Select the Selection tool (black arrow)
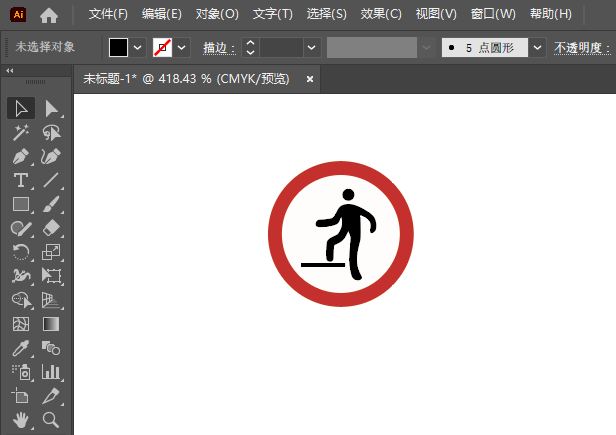The height and width of the screenshot is (435, 616). (21, 108)
